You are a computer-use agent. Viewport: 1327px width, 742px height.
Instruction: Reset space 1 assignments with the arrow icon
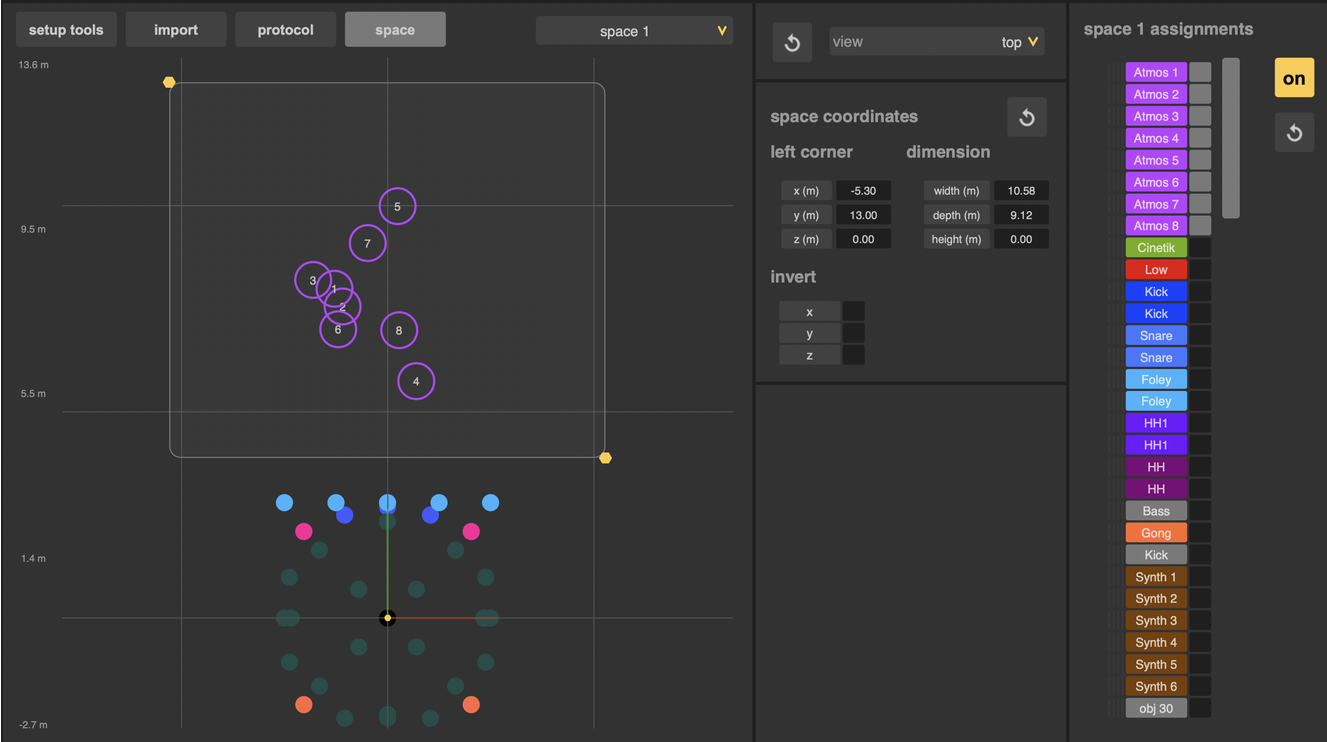tap(1294, 132)
